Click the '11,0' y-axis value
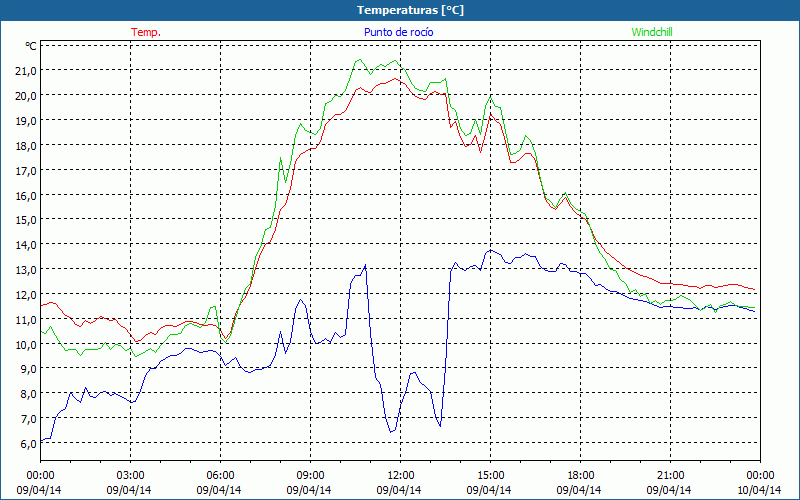The image size is (800, 500). pyautogui.click(x=26, y=320)
